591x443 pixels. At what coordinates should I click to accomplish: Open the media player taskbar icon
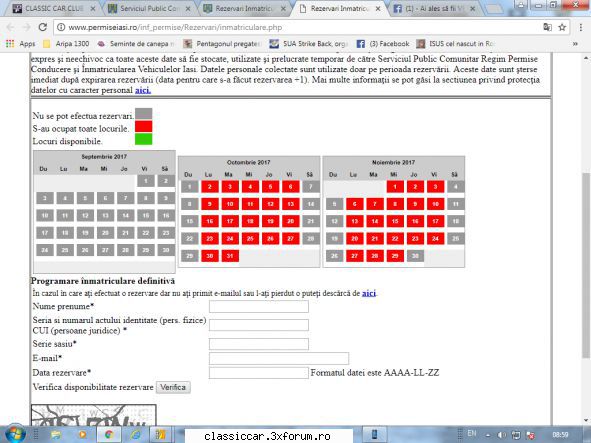(x=82, y=435)
